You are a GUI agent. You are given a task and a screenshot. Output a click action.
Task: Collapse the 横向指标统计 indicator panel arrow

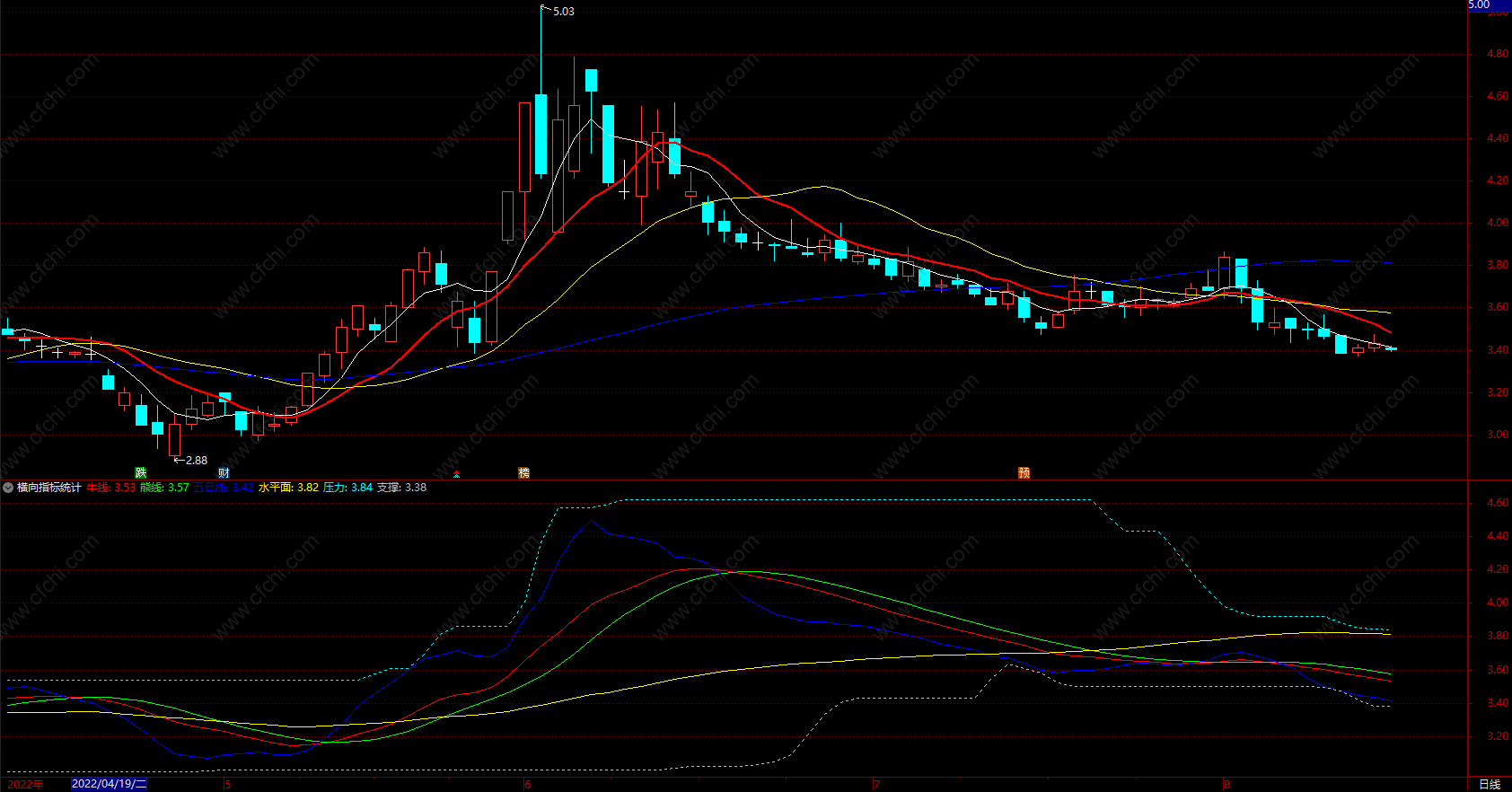pos(8,488)
